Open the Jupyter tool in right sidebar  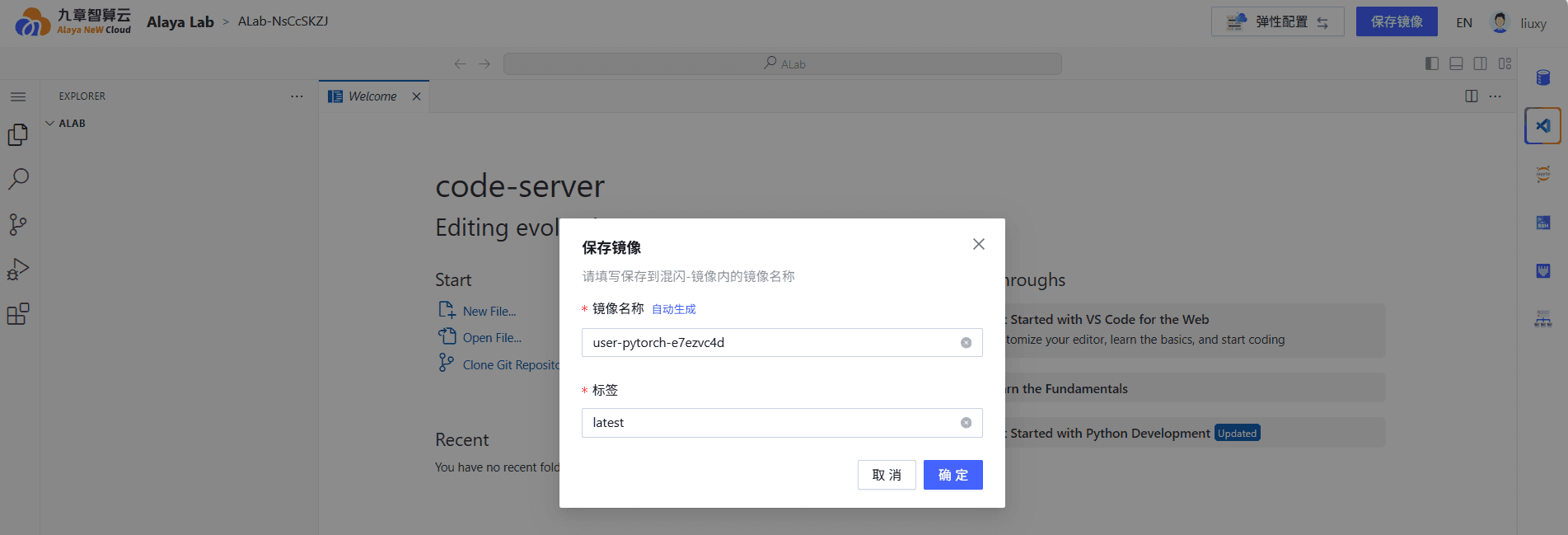1542,174
